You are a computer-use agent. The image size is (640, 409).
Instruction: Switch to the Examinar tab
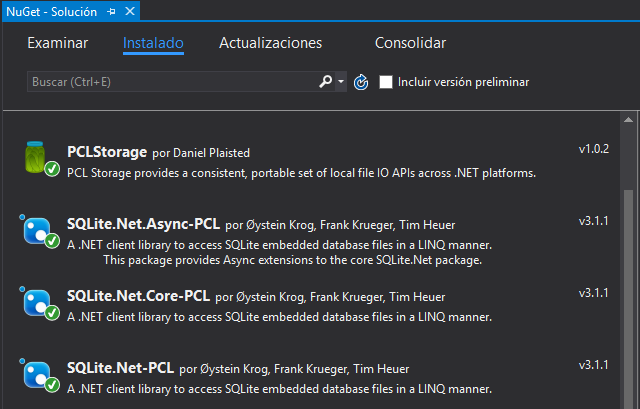pos(58,43)
